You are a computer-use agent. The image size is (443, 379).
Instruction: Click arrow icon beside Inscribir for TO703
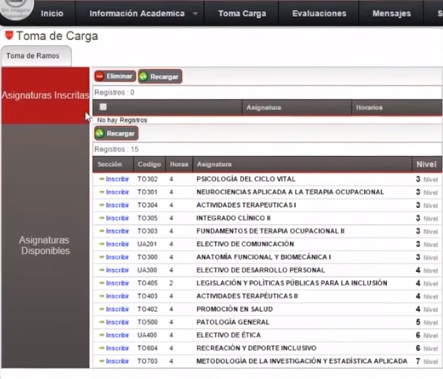(102, 361)
